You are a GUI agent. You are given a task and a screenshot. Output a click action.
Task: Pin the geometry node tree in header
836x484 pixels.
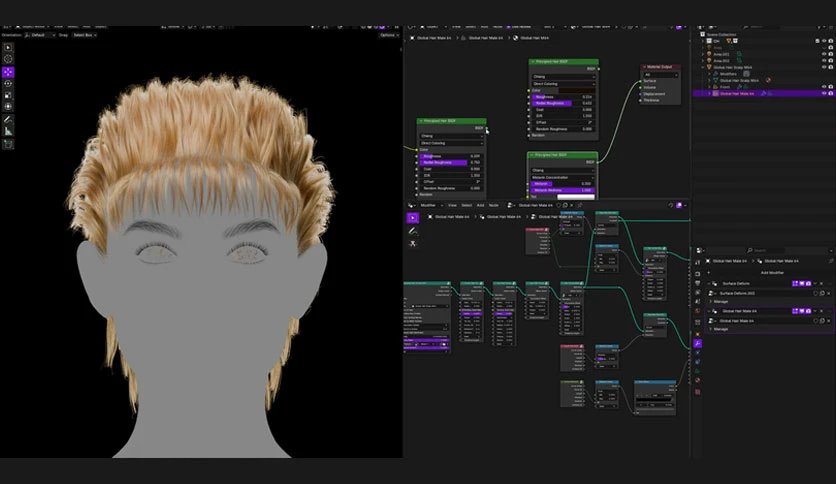[x=580, y=205]
